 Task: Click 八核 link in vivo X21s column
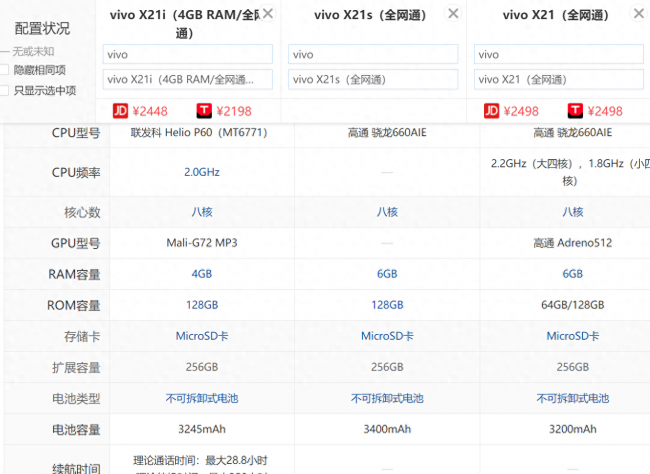click(387, 212)
